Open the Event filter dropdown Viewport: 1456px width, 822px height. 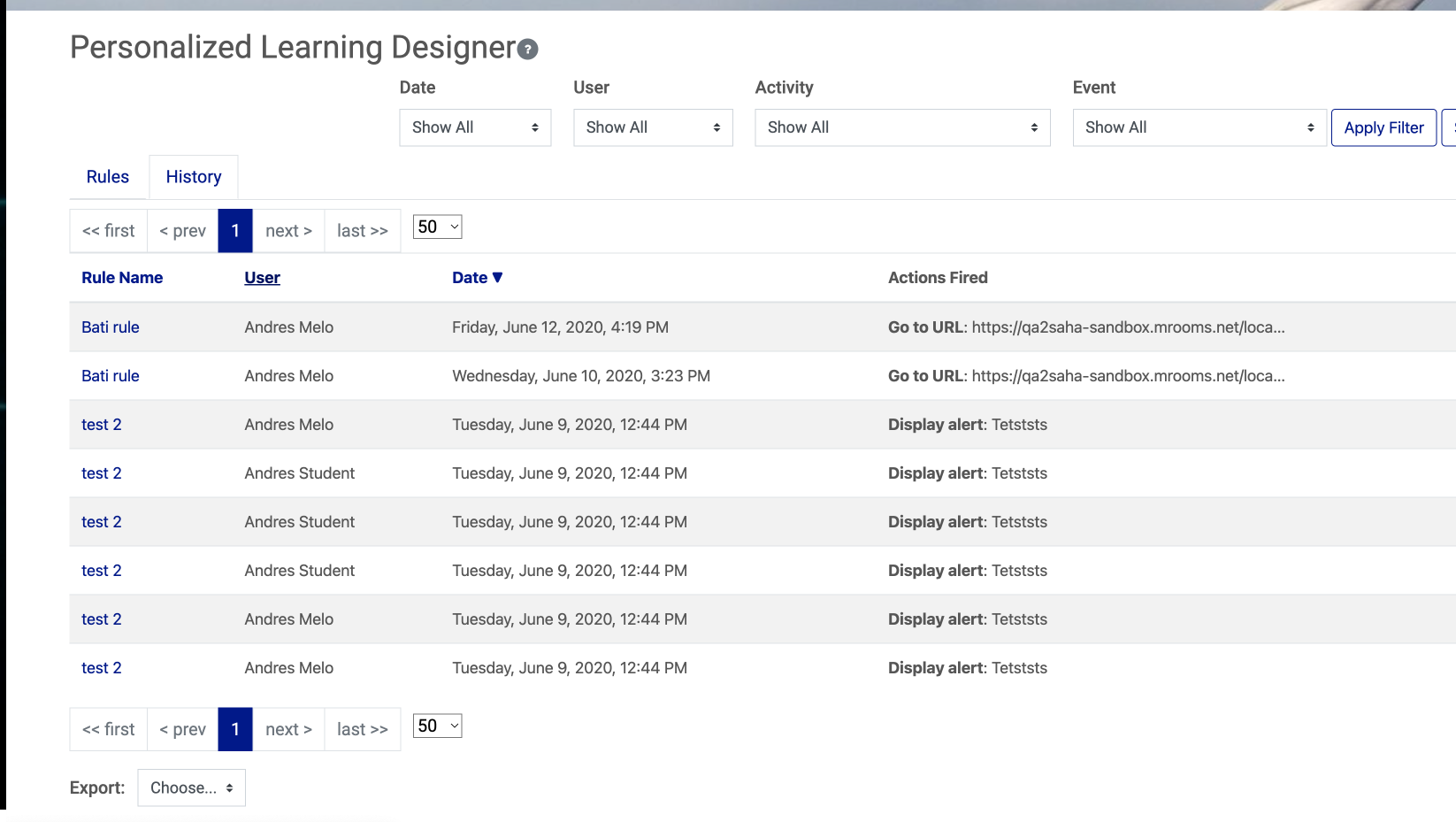(1199, 127)
